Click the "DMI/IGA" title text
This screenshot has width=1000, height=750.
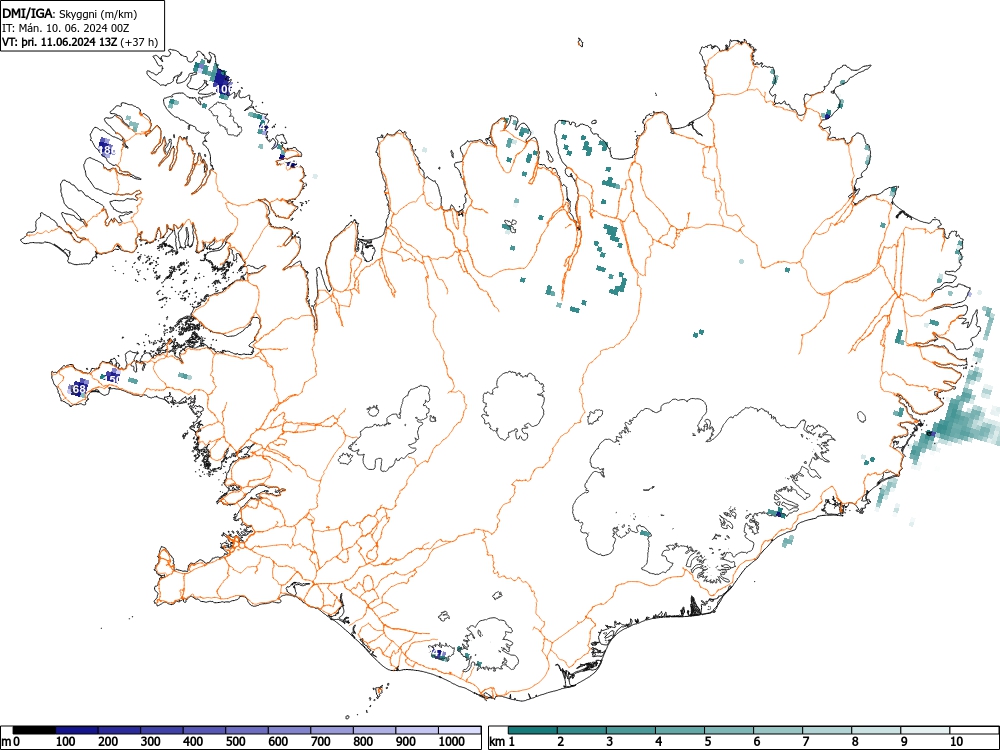(x=28, y=13)
